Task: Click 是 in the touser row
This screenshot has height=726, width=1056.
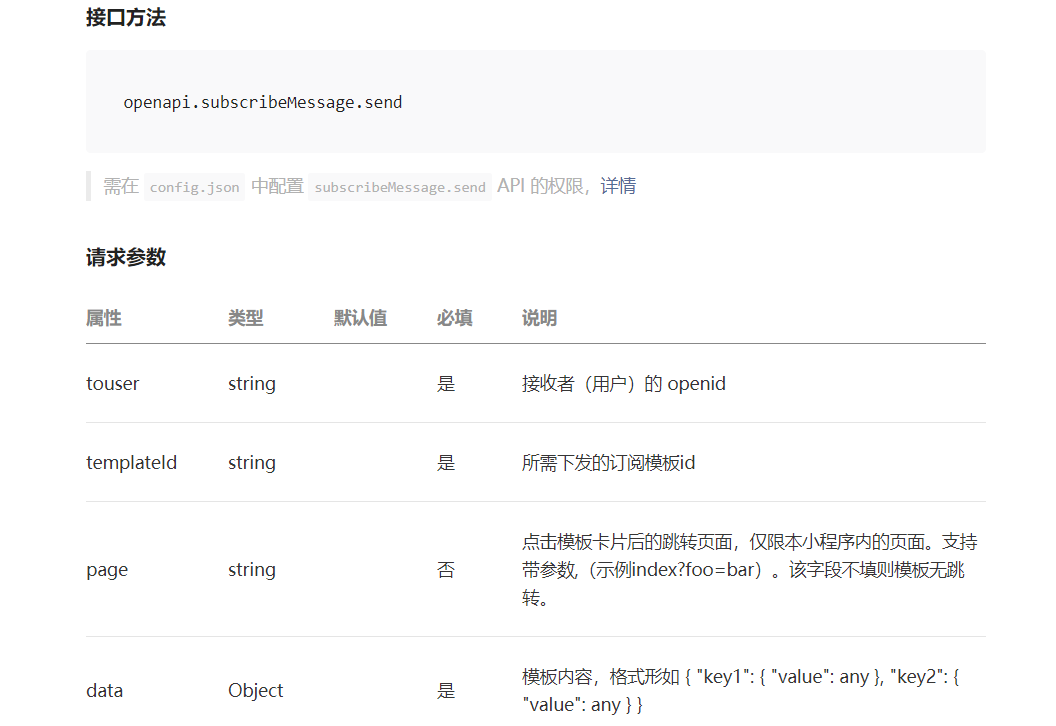Action: (x=446, y=384)
